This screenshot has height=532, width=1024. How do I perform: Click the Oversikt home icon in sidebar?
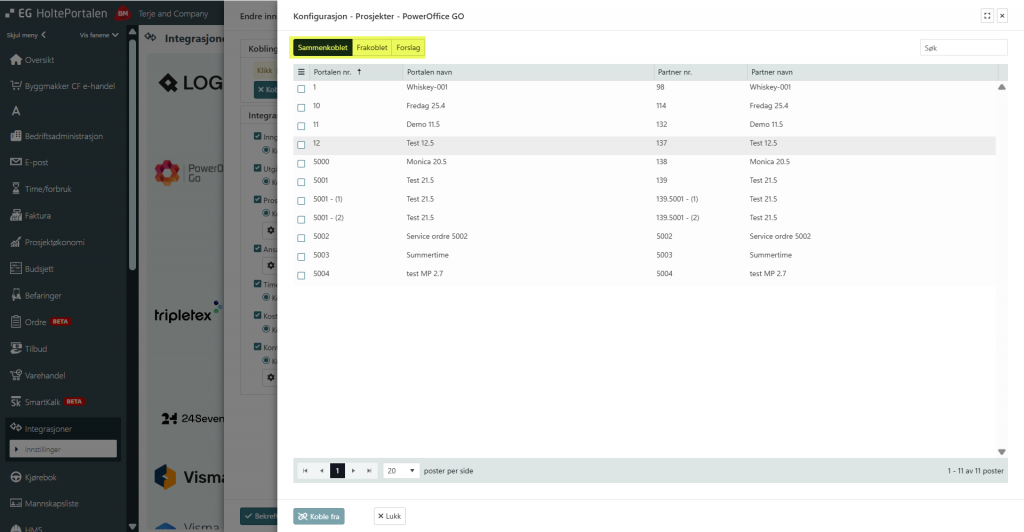[16, 59]
